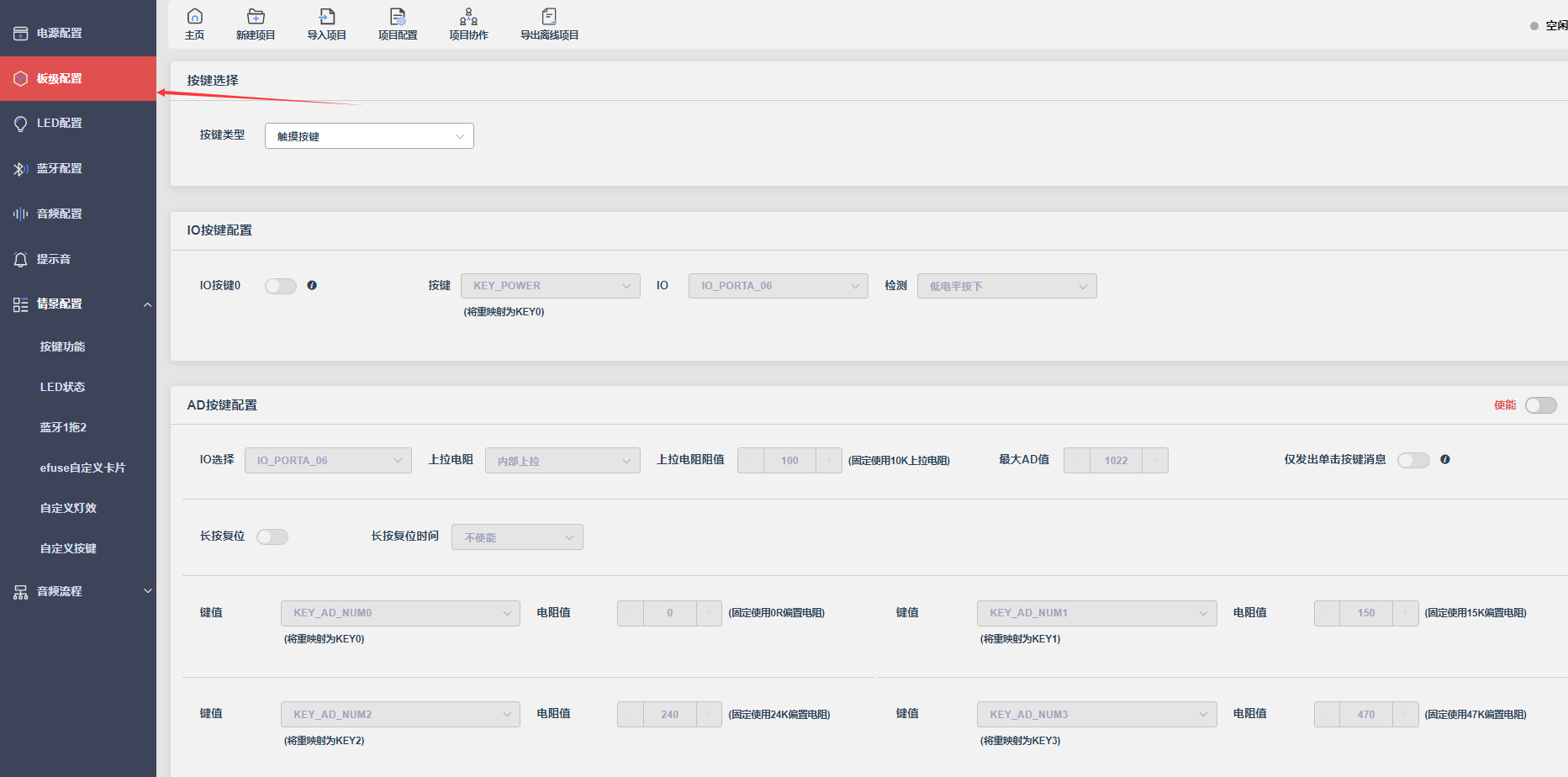Increase the KEY_AD_NUM1 电阻值 stepper
The width and height of the screenshot is (1568, 777).
coord(1406,613)
